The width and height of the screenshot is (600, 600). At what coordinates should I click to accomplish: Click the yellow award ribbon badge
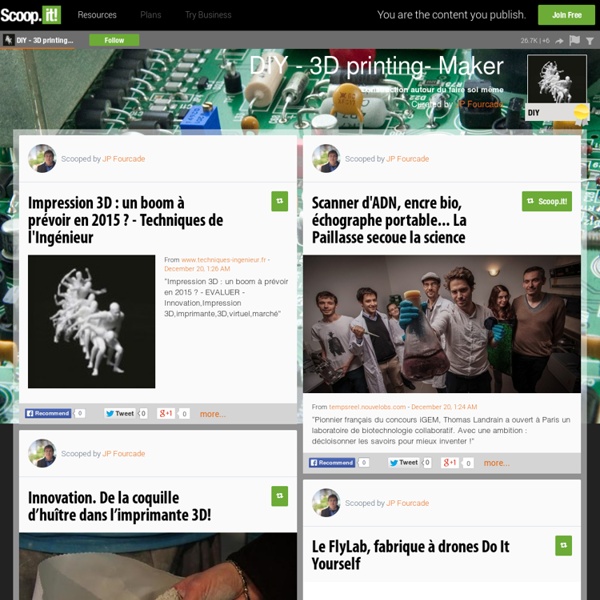581,114
